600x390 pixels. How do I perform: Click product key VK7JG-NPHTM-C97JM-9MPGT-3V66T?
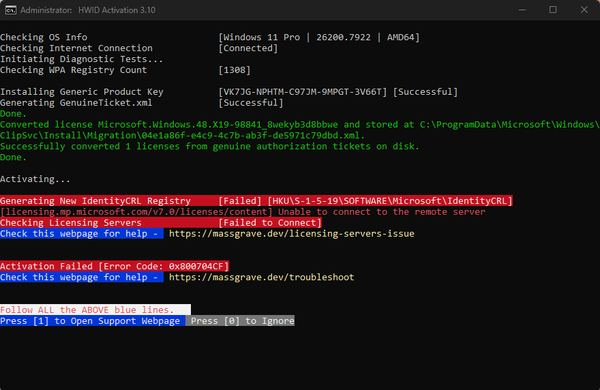point(303,92)
